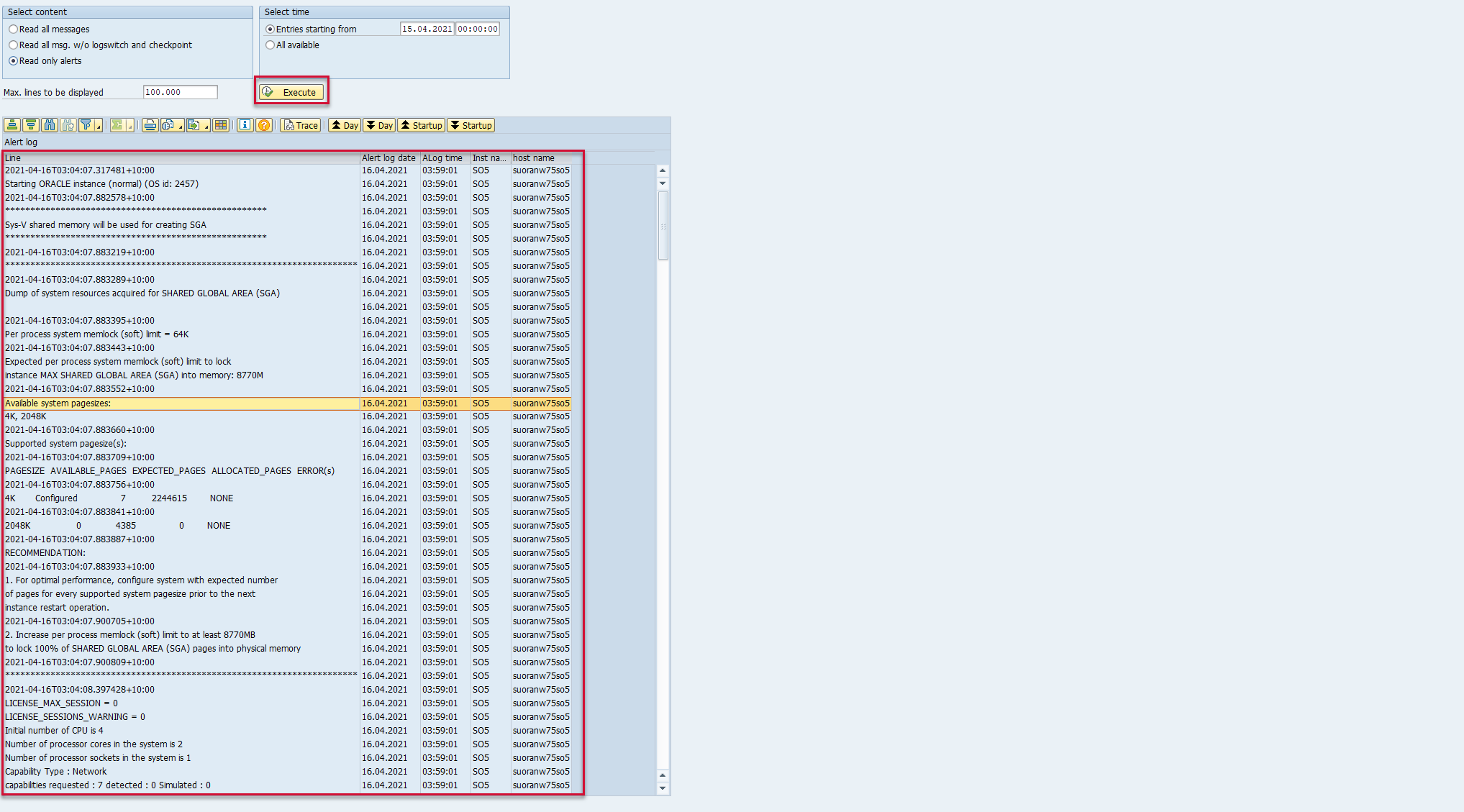Screen dimensions: 1464x812
Task: Expand the Views dropdown arrow
Action: coord(181,127)
